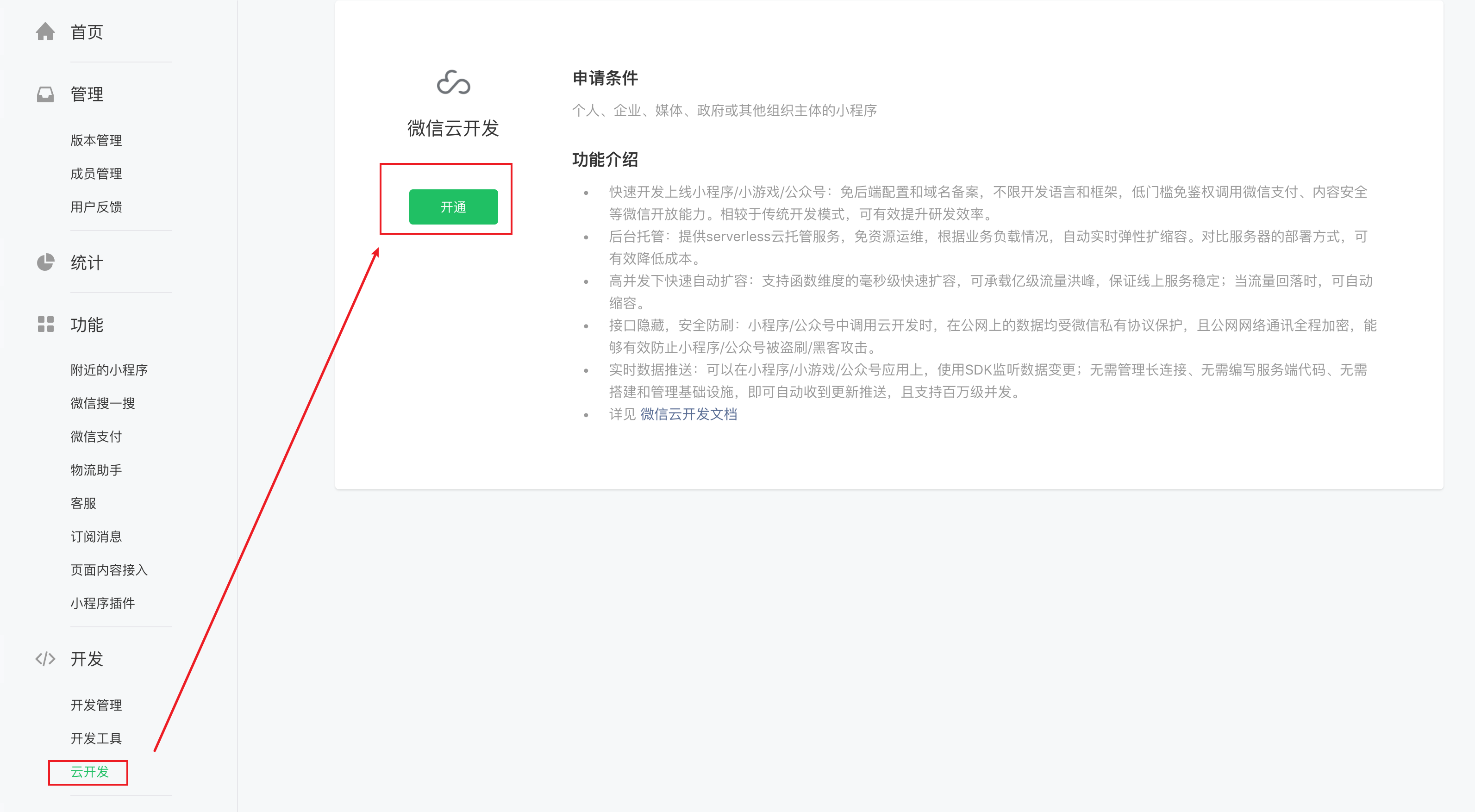The height and width of the screenshot is (812, 1475).
Task: Select the 开发 section heading
Action: point(87,659)
